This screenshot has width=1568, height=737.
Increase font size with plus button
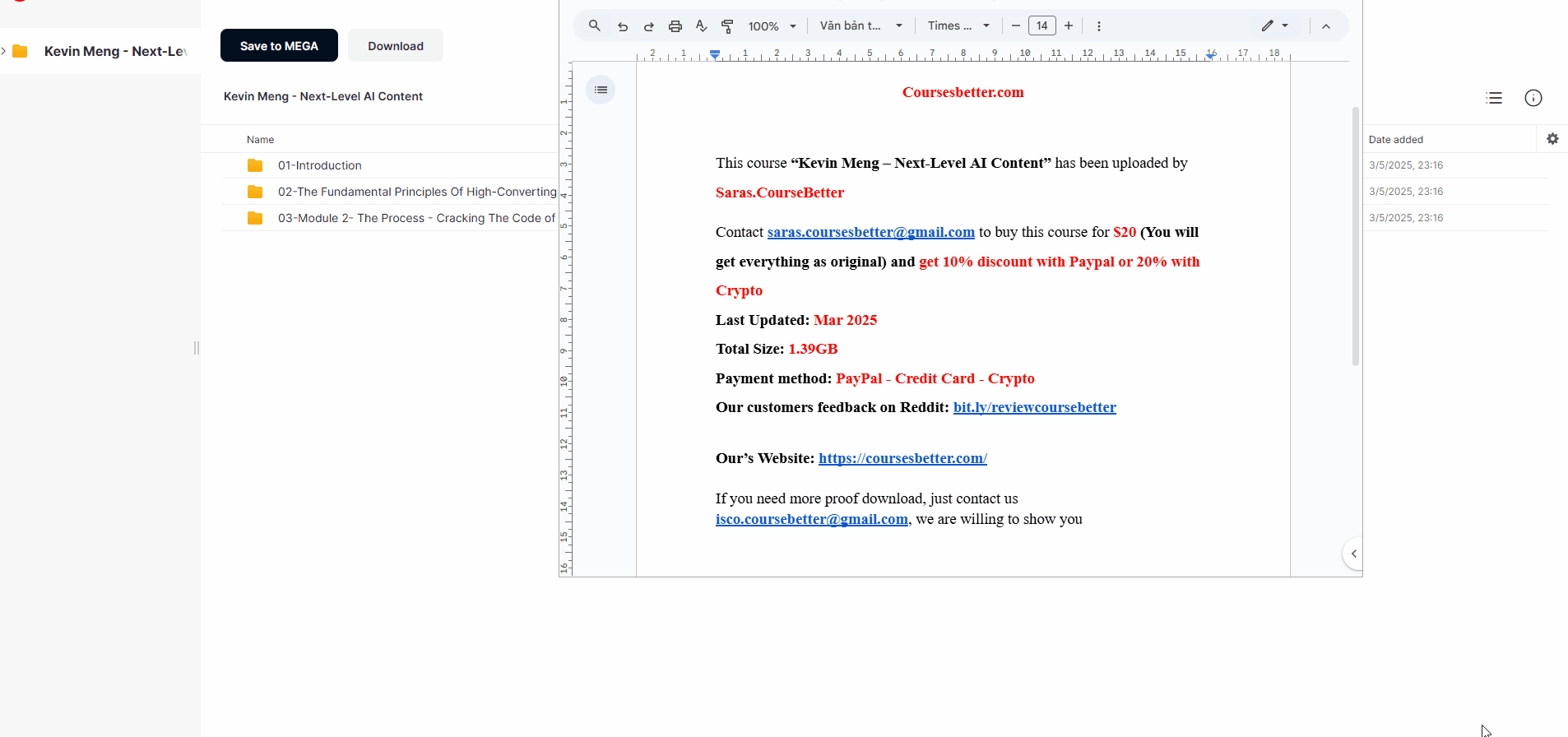[1069, 26]
